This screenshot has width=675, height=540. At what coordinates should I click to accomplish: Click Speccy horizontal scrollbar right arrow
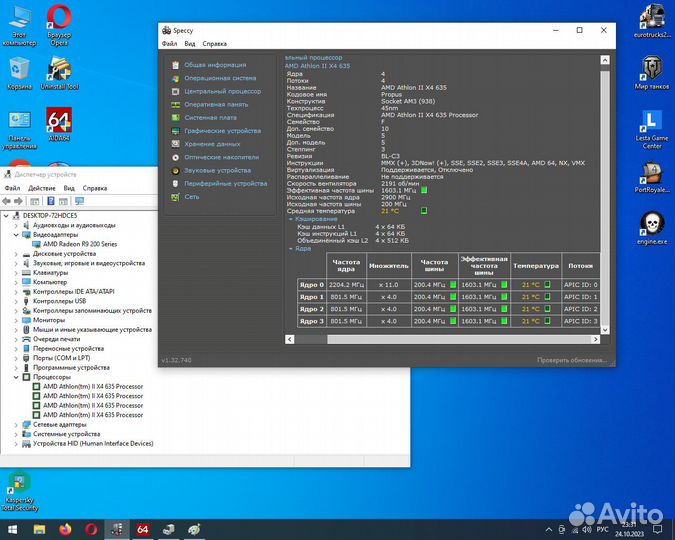click(x=595, y=339)
